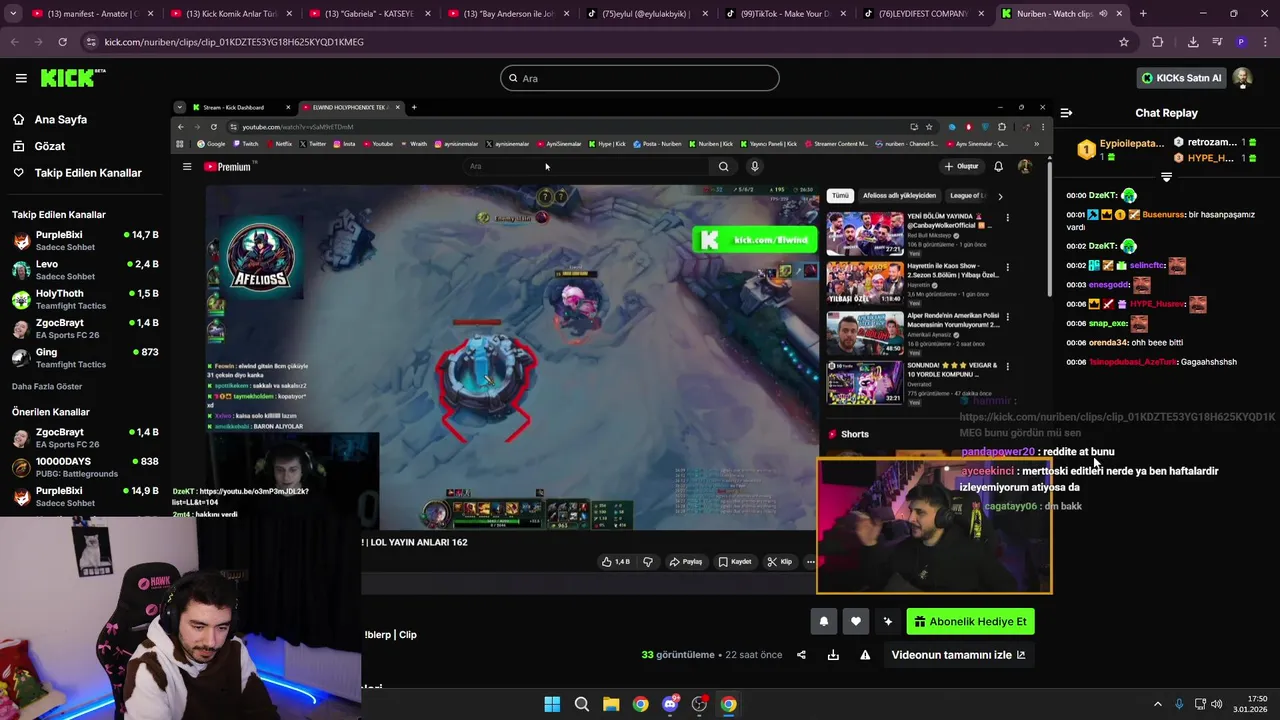The width and height of the screenshot is (1280, 720).
Task: Download the clip
Action: (833, 655)
